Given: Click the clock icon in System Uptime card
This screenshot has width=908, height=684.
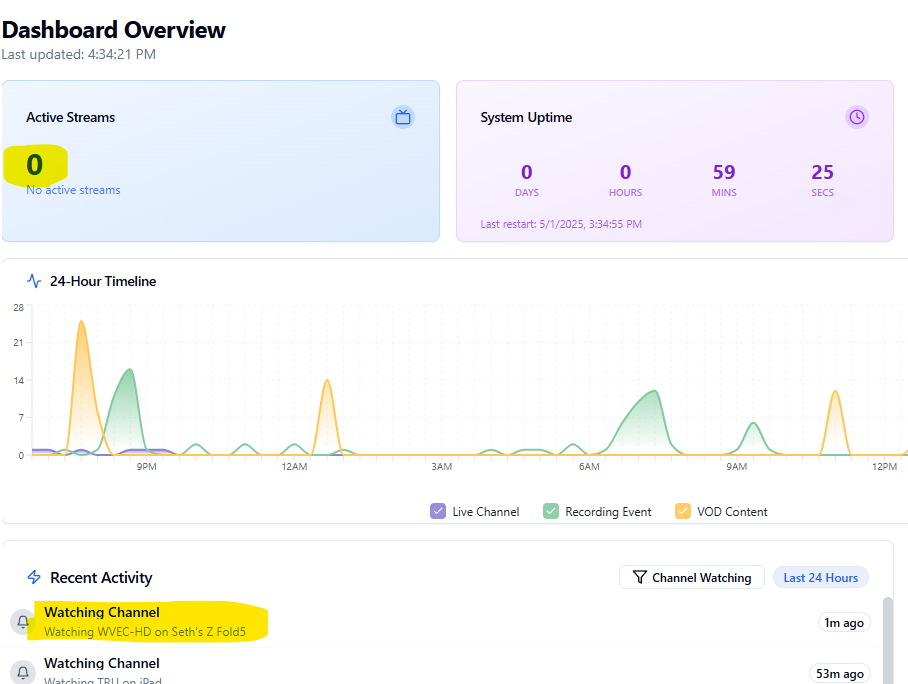Looking at the screenshot, I should click(x=857, y=117).
